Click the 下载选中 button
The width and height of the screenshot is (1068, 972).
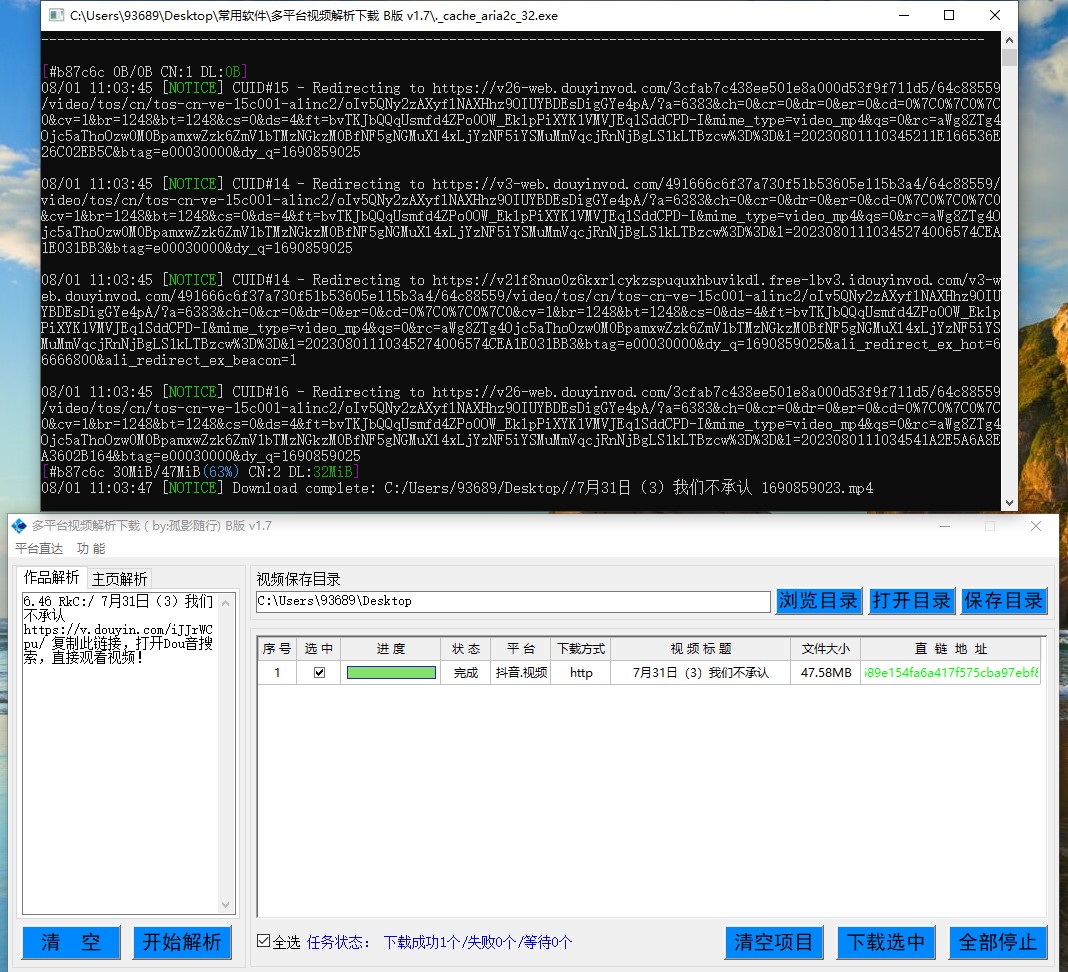(885, 942)
